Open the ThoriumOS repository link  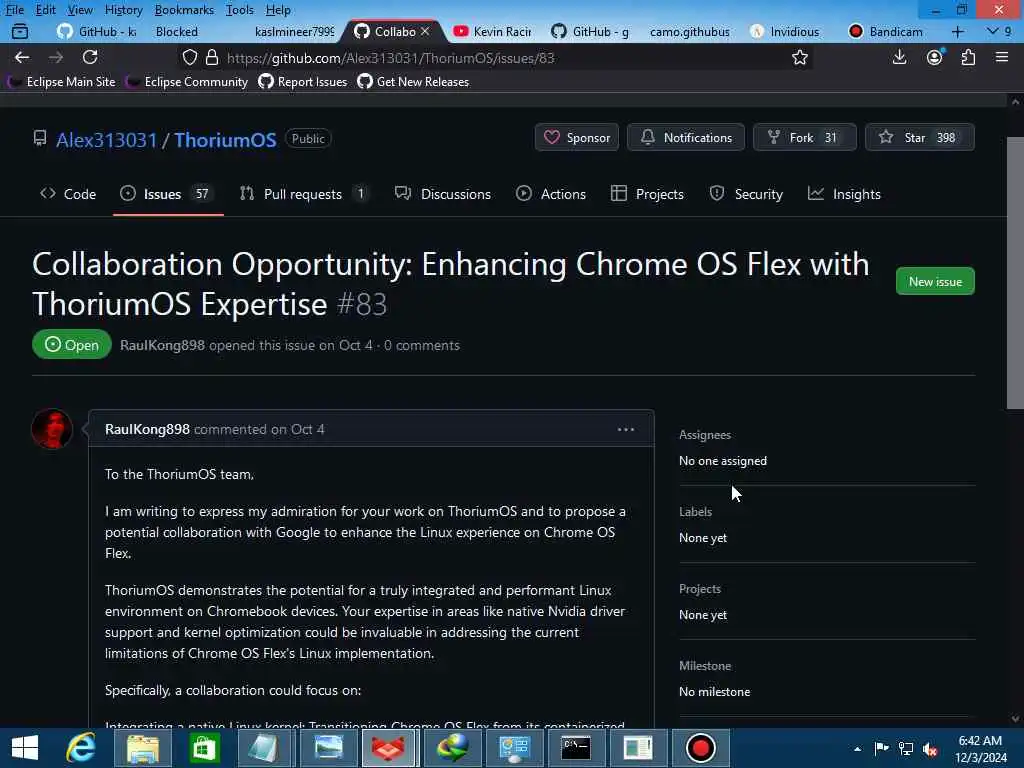click(225, 140)
